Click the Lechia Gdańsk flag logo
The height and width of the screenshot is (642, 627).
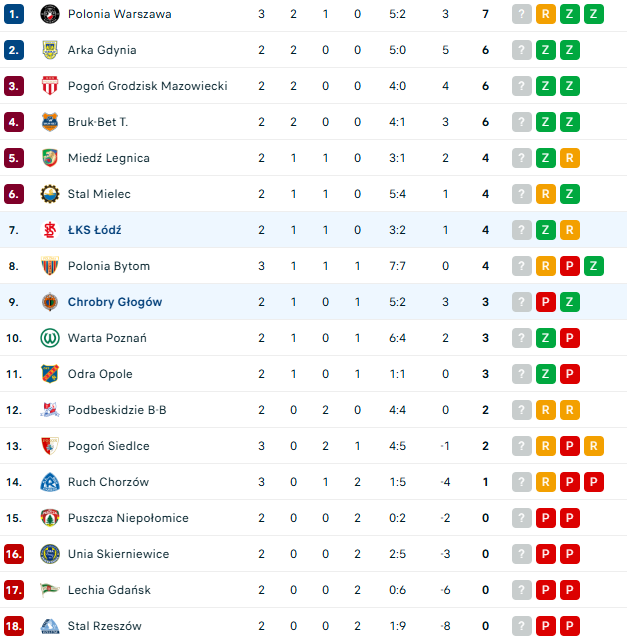[50, 590]
